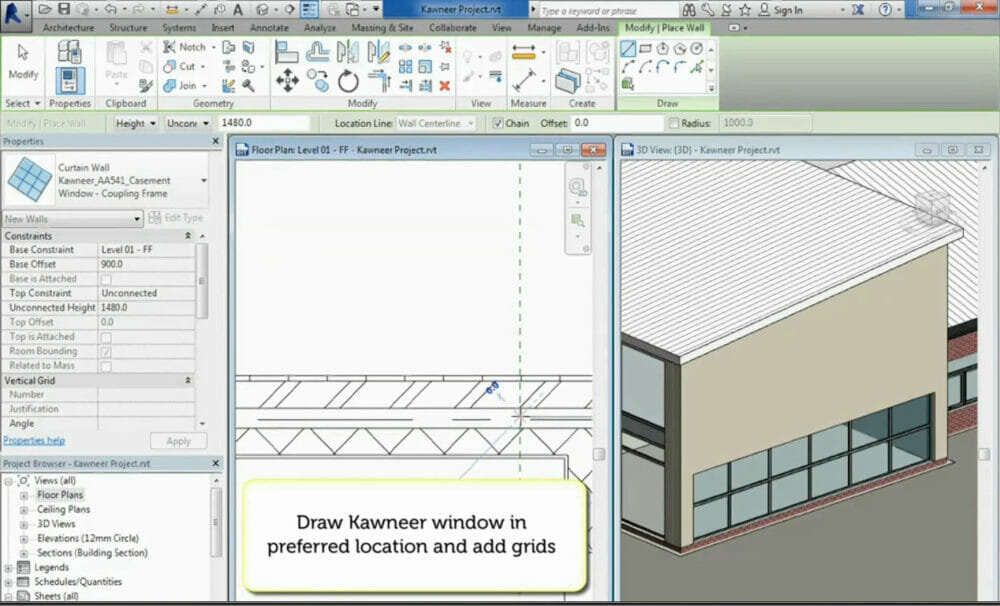Click the favorites star icon in title bar
Image resolution: width=1000 pixels, height=606 pixels.
tap(745, 10)
